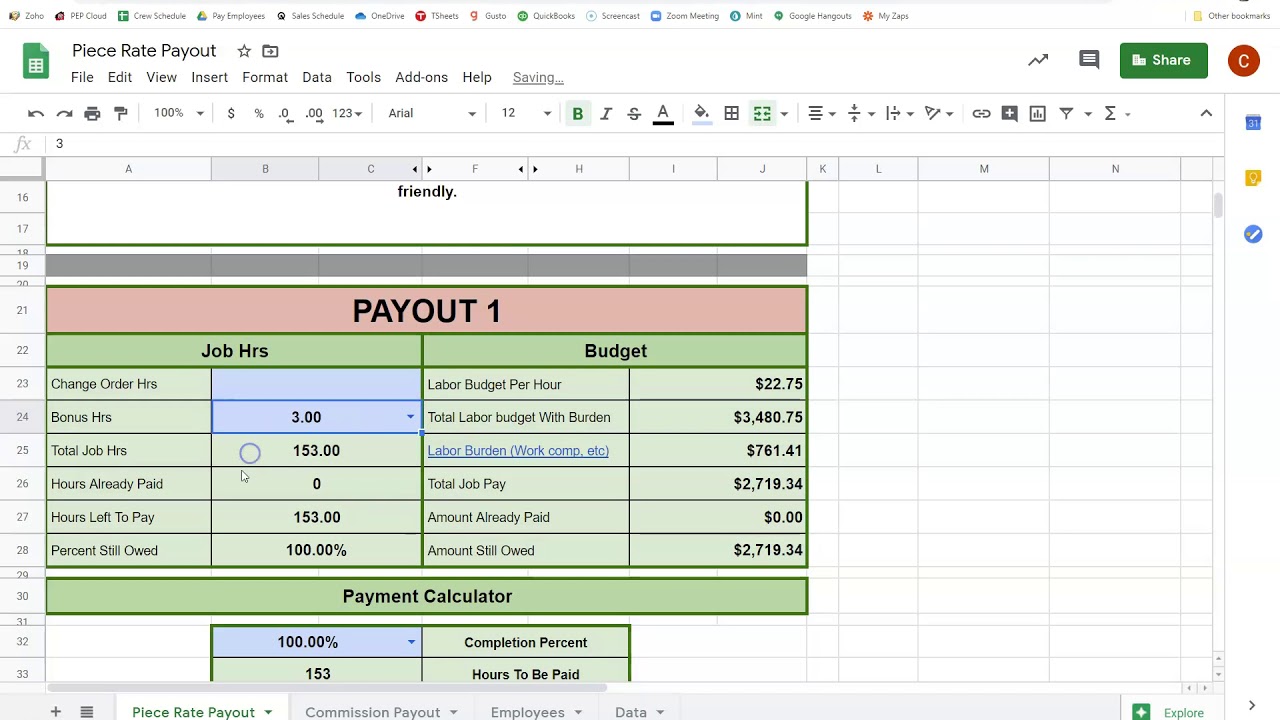Open the Data menu

coord(317,77)
